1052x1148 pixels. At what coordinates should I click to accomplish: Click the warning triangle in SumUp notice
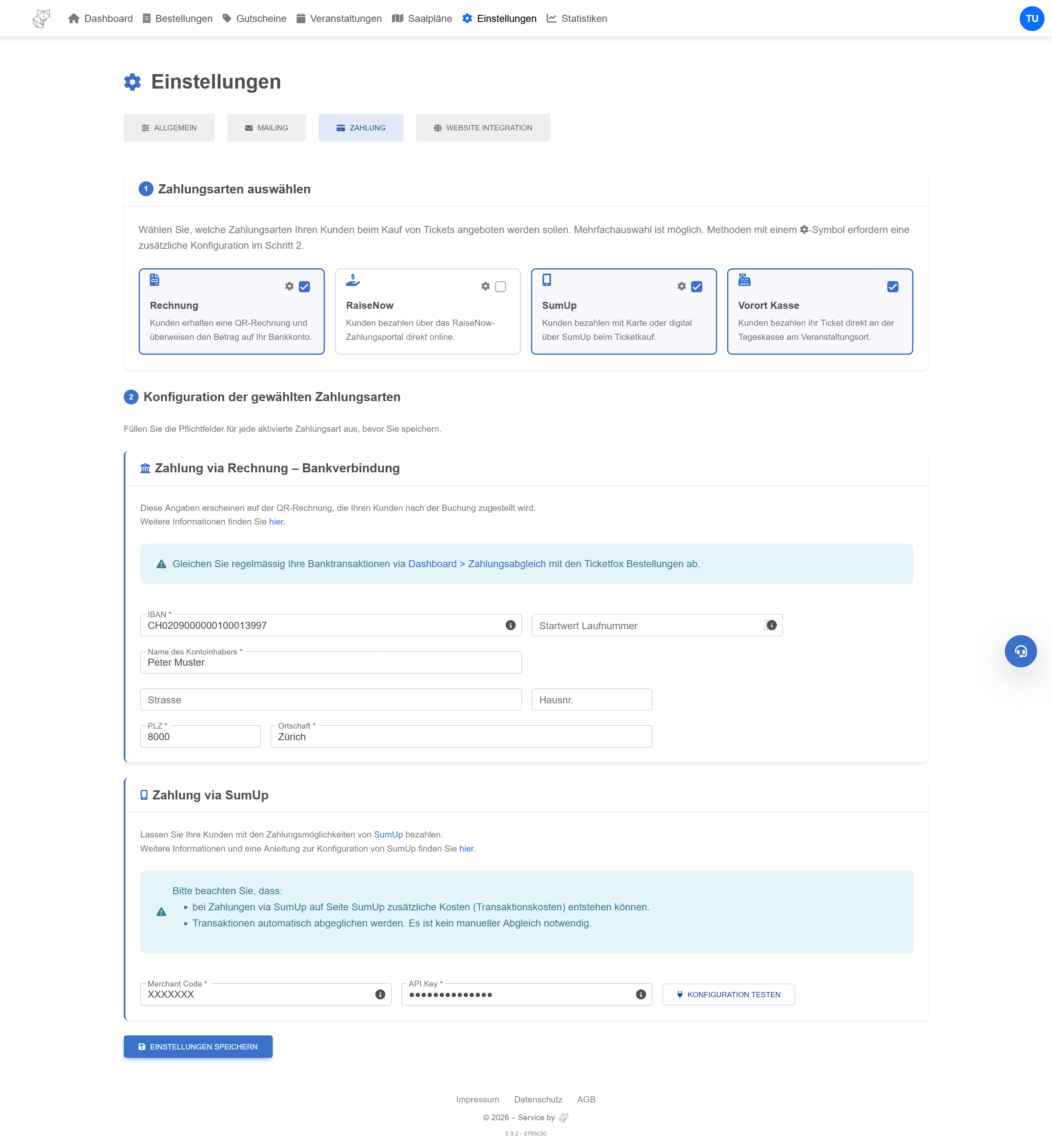point(162,912)
